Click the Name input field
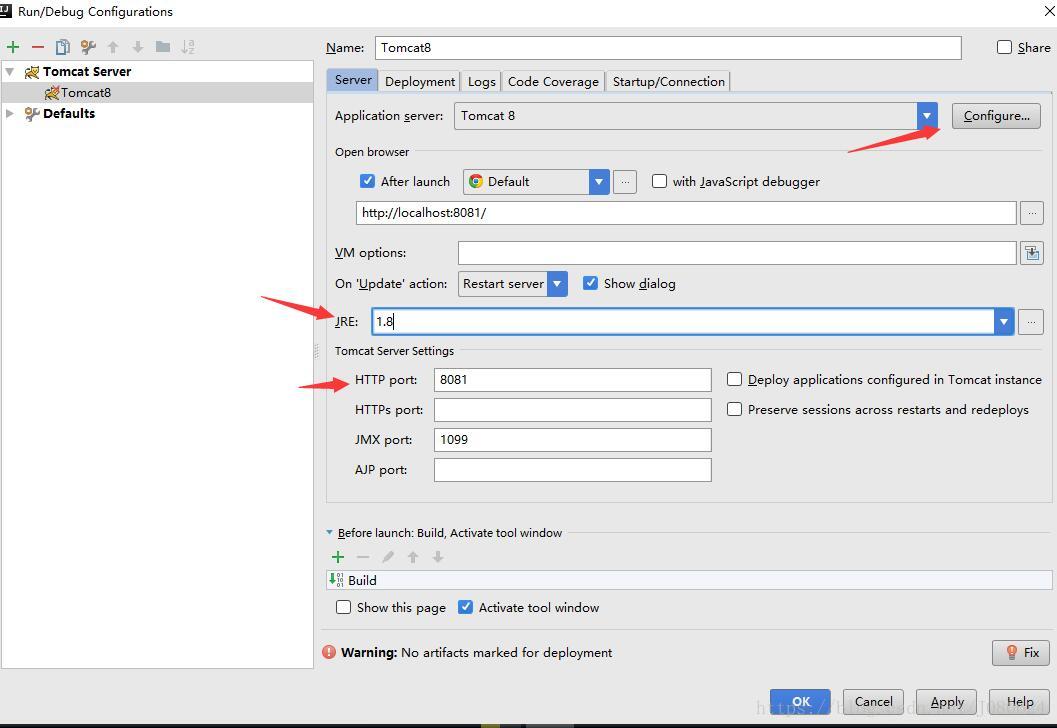This screenshot has height=728, width=1057. coord(668,48)
